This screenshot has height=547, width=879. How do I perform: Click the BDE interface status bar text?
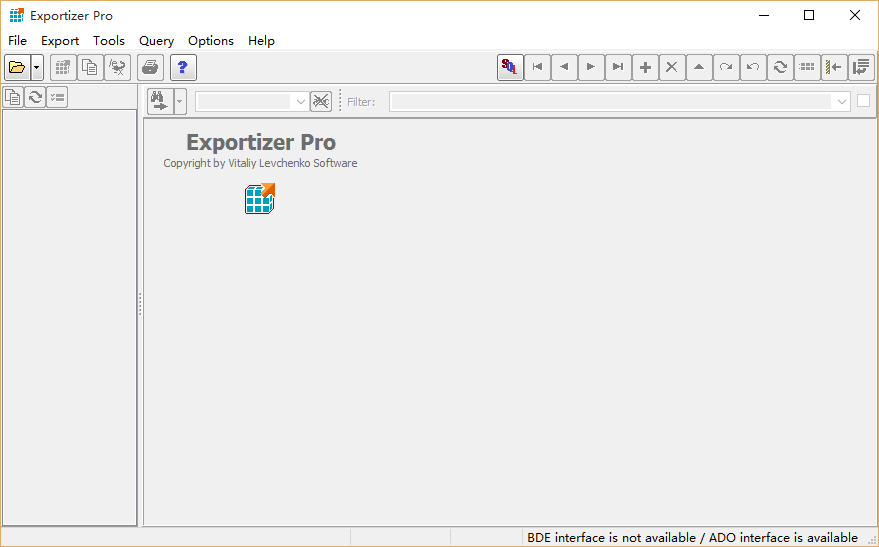[692, 537]
